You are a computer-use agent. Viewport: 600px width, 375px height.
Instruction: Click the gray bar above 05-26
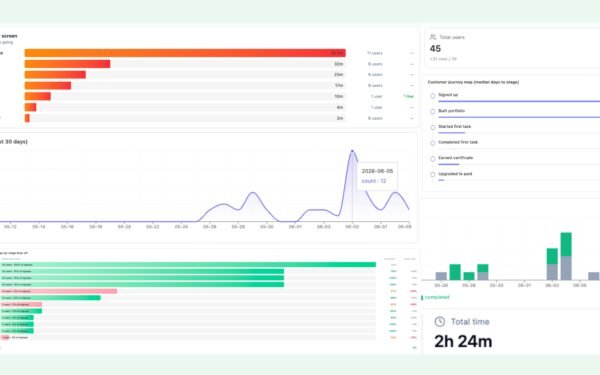(x=441, y=276)
